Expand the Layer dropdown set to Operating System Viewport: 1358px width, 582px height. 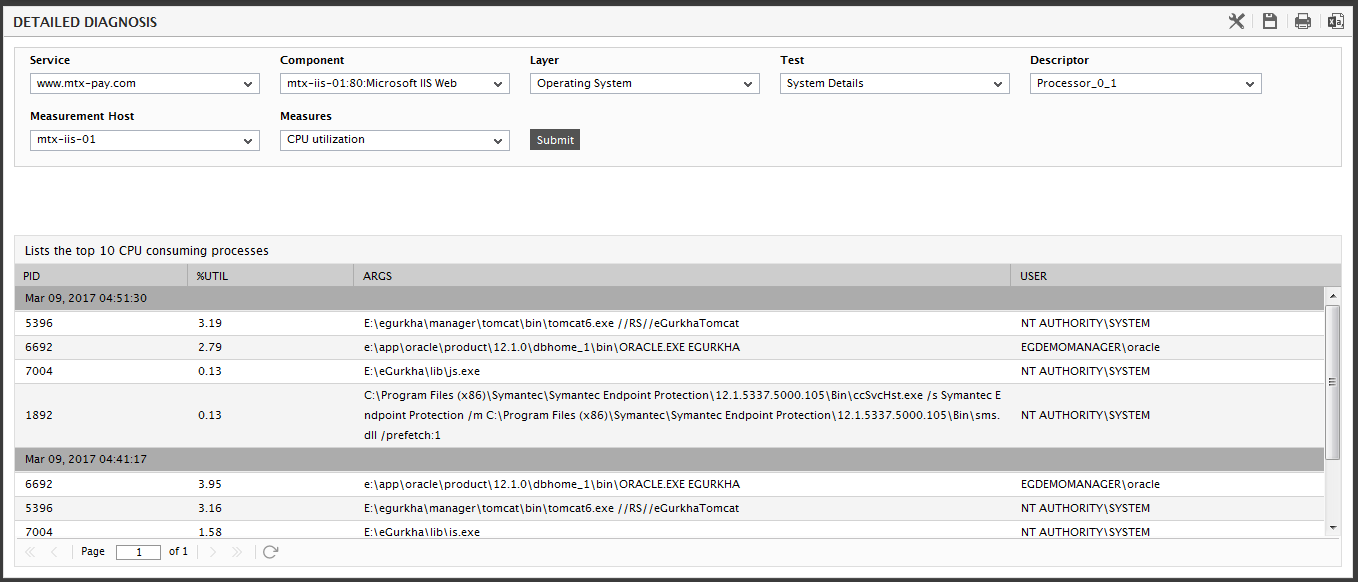[645, 84]
